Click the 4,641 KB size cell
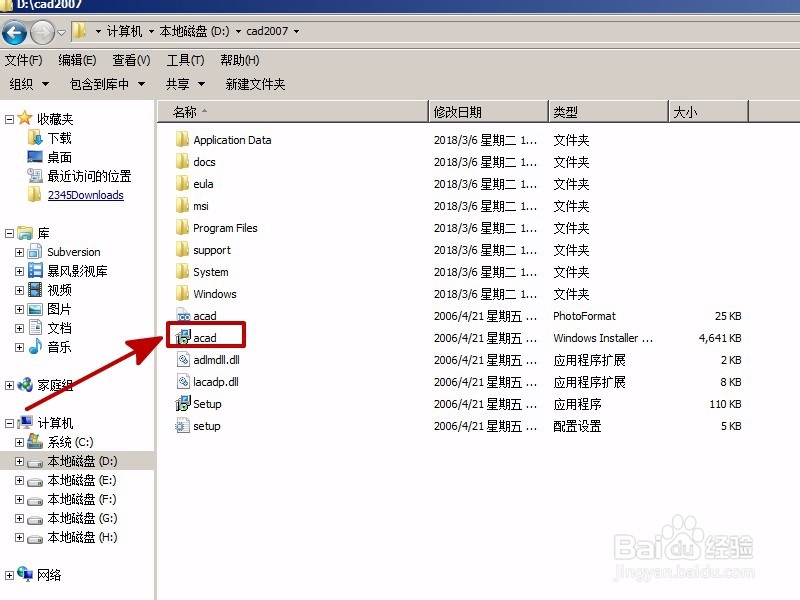 (720, 338)
